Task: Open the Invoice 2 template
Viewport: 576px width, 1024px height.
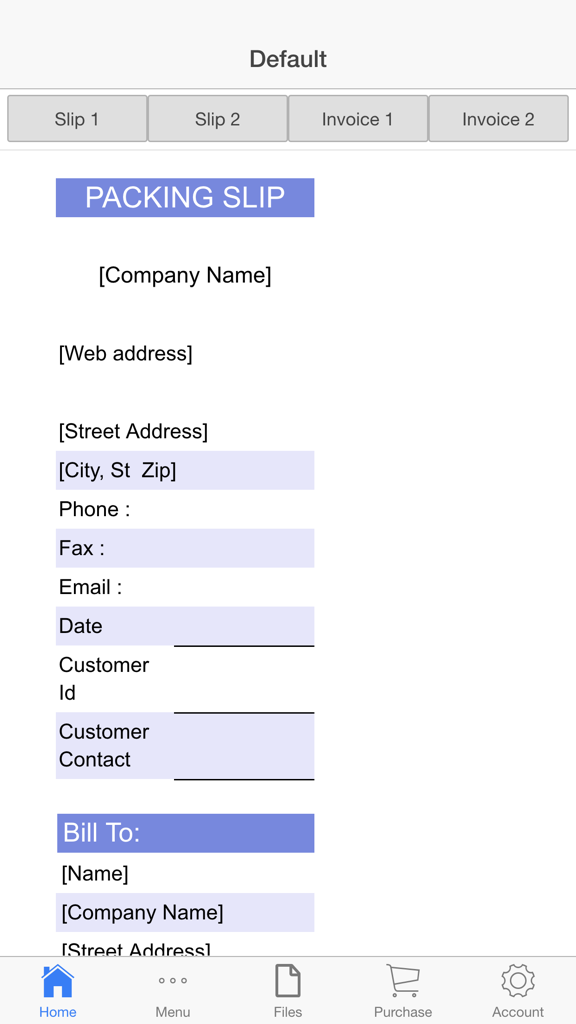Action: click(x=498, y=118)
